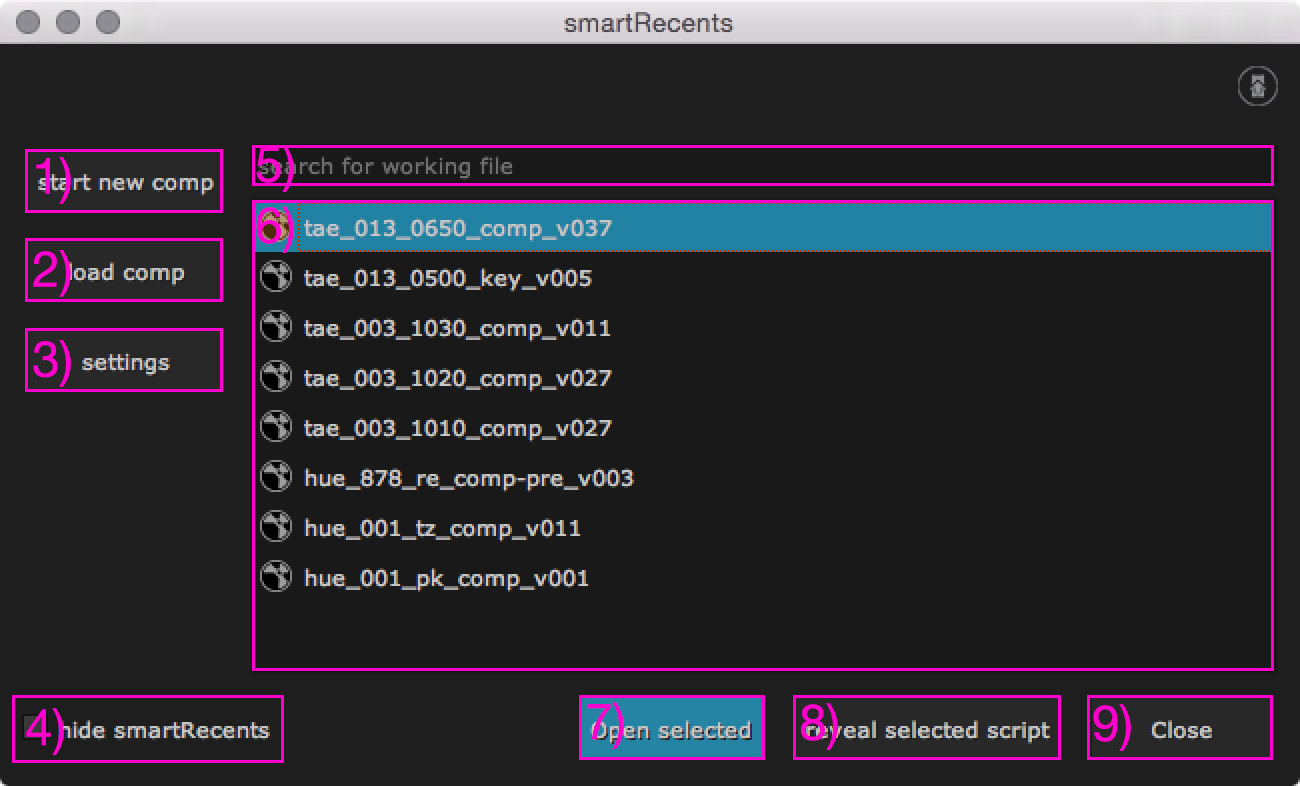Focus the search for working file field
Viewport: 1300px width, 786px height.
click(x=762, y=166)
